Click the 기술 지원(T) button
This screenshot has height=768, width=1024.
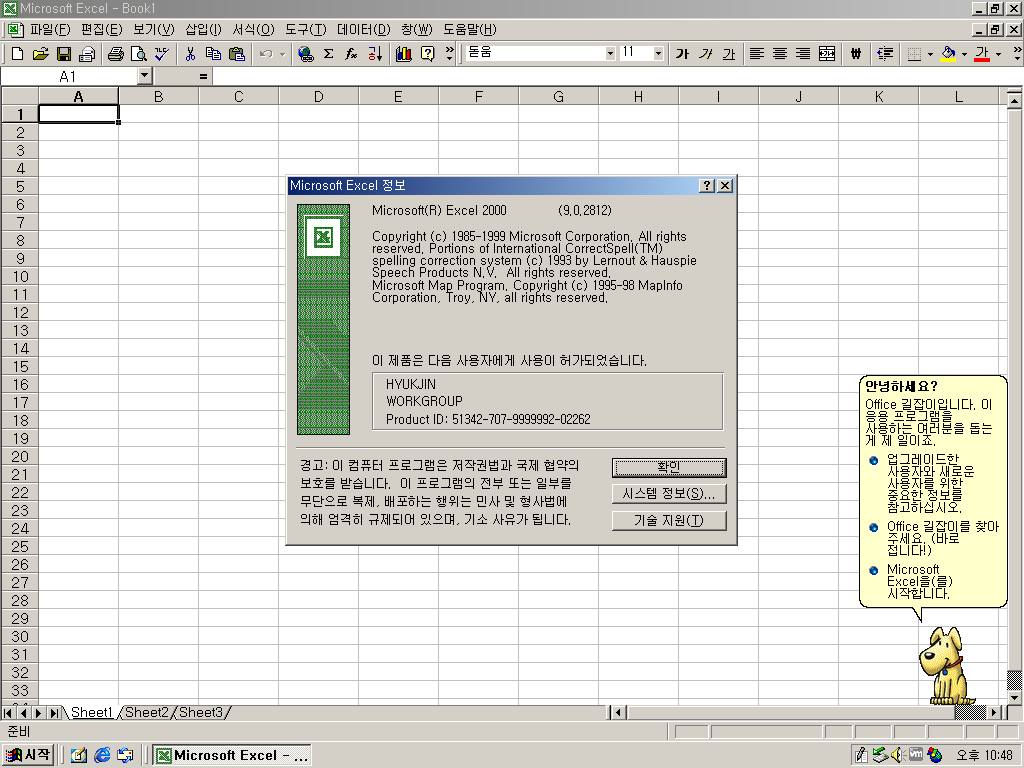(669, 520)
